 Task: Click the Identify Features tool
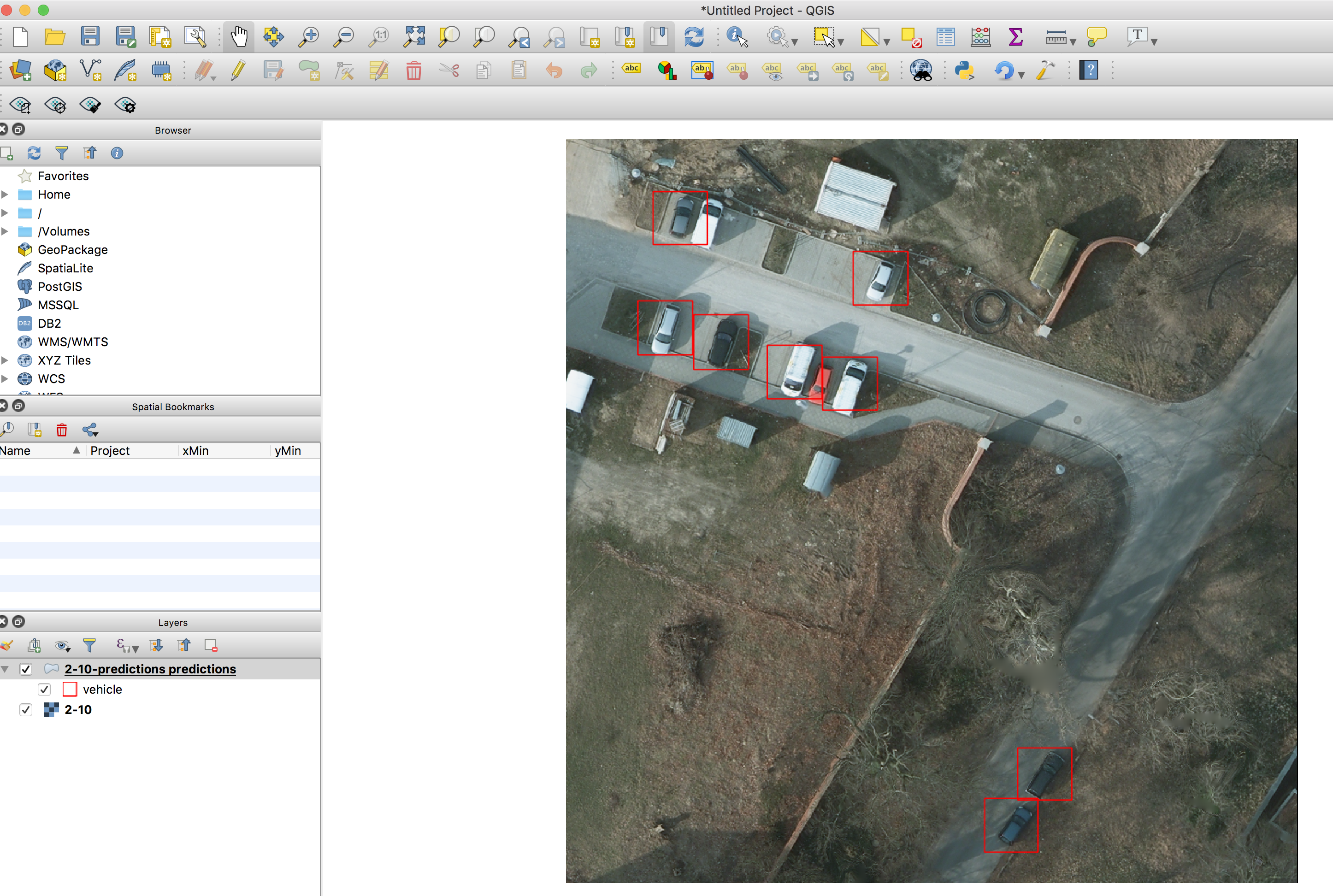(x=737, y=37)
